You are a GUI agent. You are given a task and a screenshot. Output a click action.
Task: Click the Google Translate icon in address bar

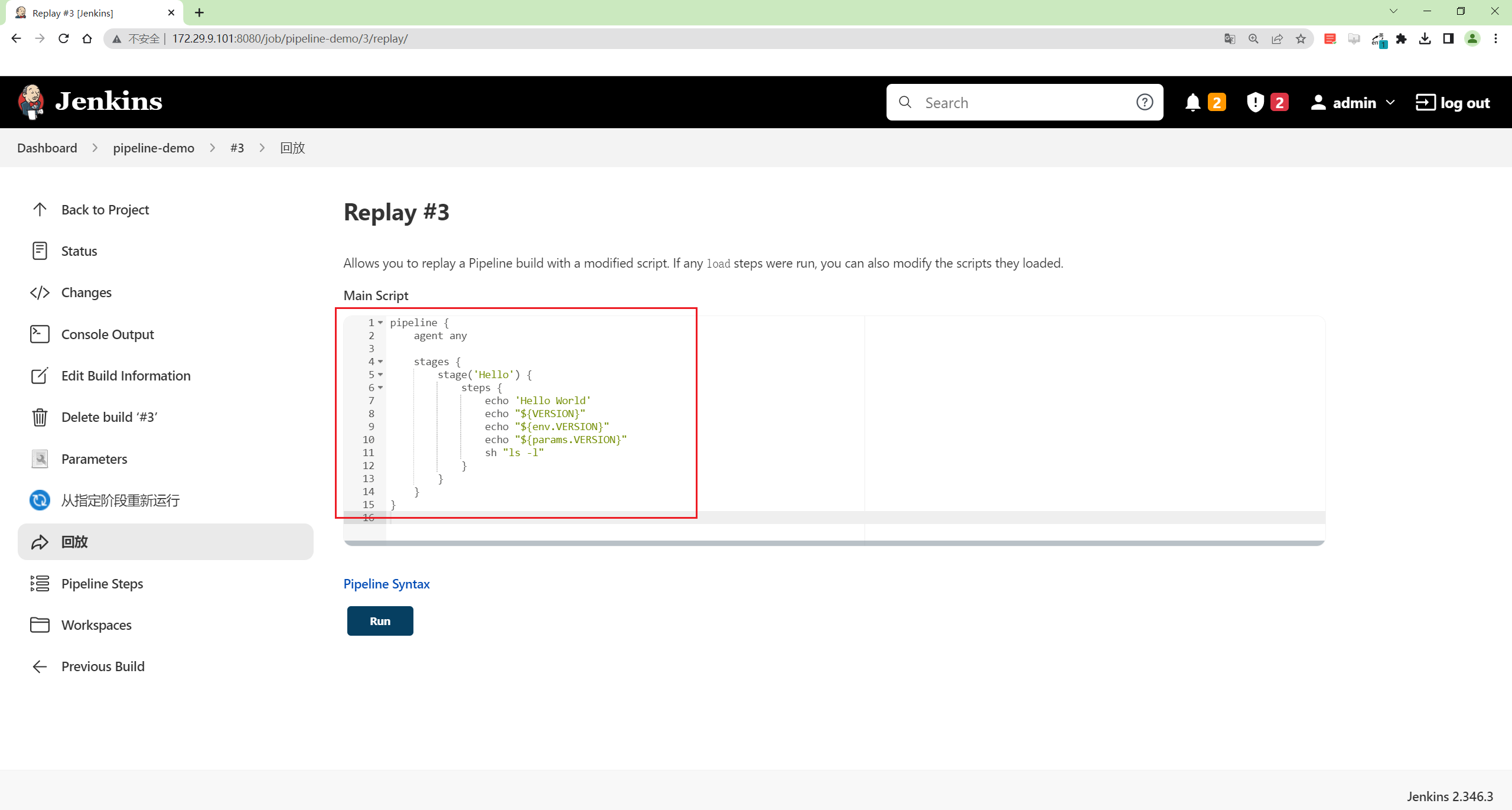[1230, 38]
